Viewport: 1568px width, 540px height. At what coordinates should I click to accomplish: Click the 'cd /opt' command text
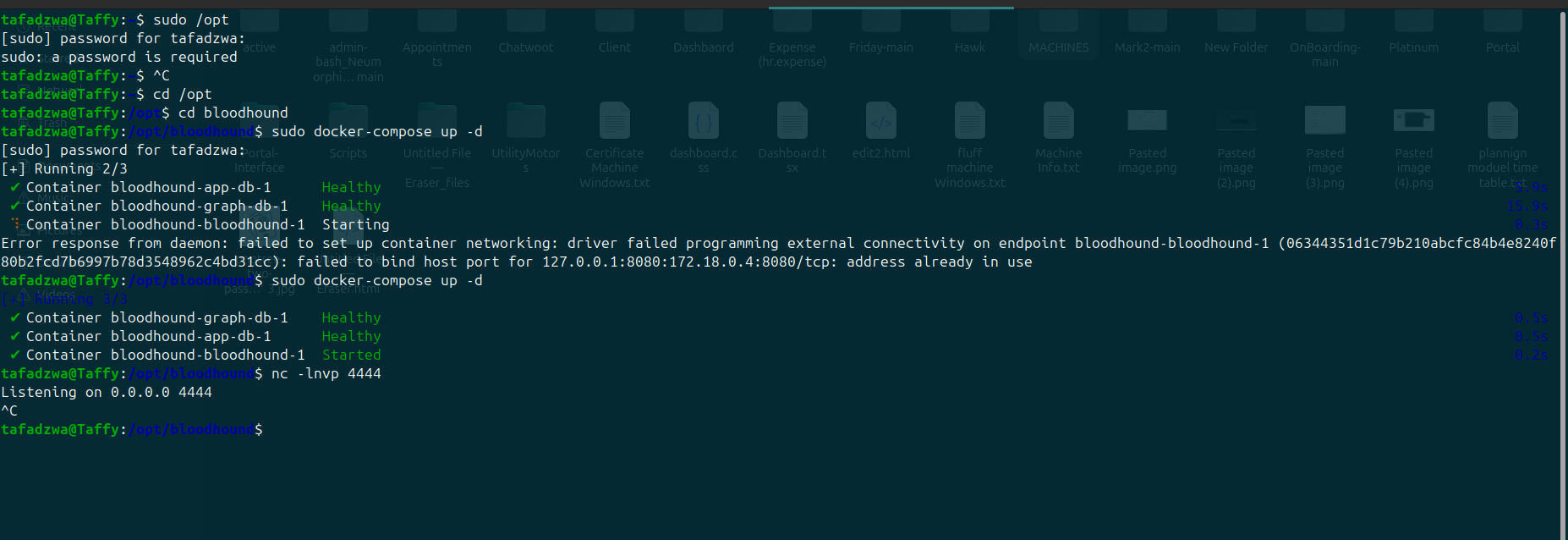pyautogui.click(x=183, y=94)
